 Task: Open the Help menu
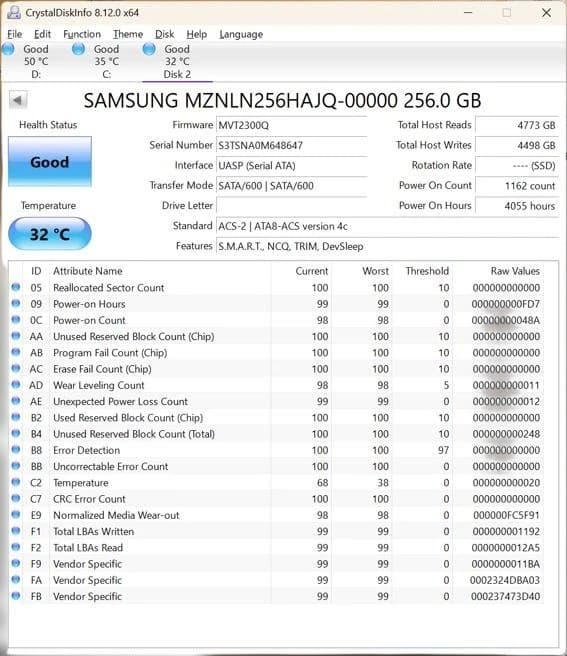[197, 34]
